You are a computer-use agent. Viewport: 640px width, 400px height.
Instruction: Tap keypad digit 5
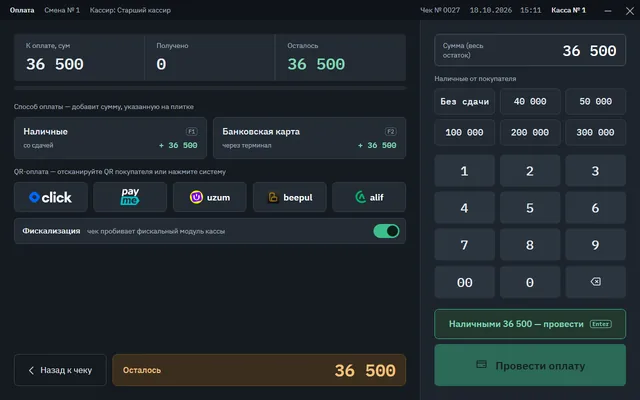click(x=530, y=208)
